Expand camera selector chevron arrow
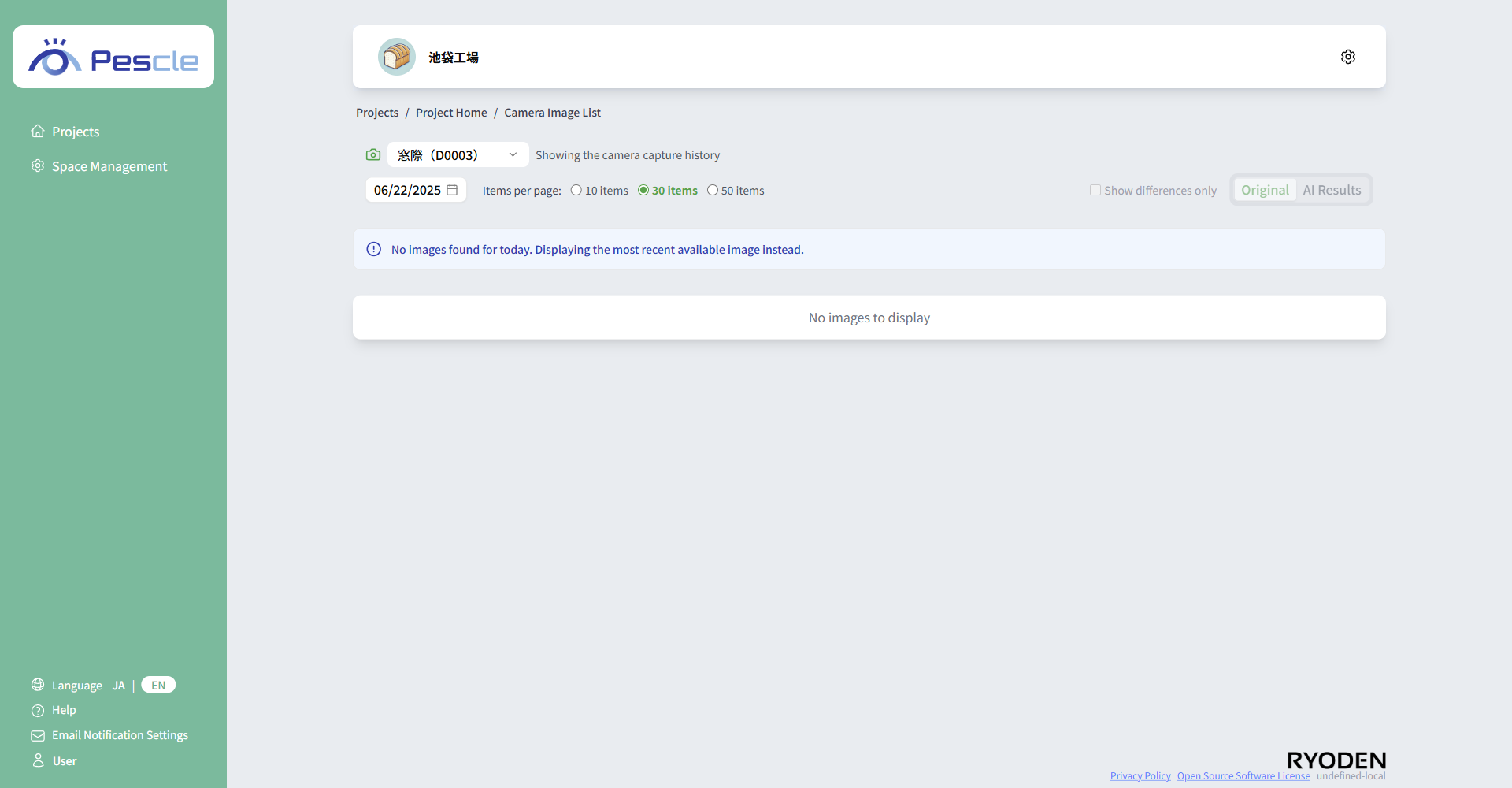This screenshot has width=1512, height=788. click(x=513, y=155)
